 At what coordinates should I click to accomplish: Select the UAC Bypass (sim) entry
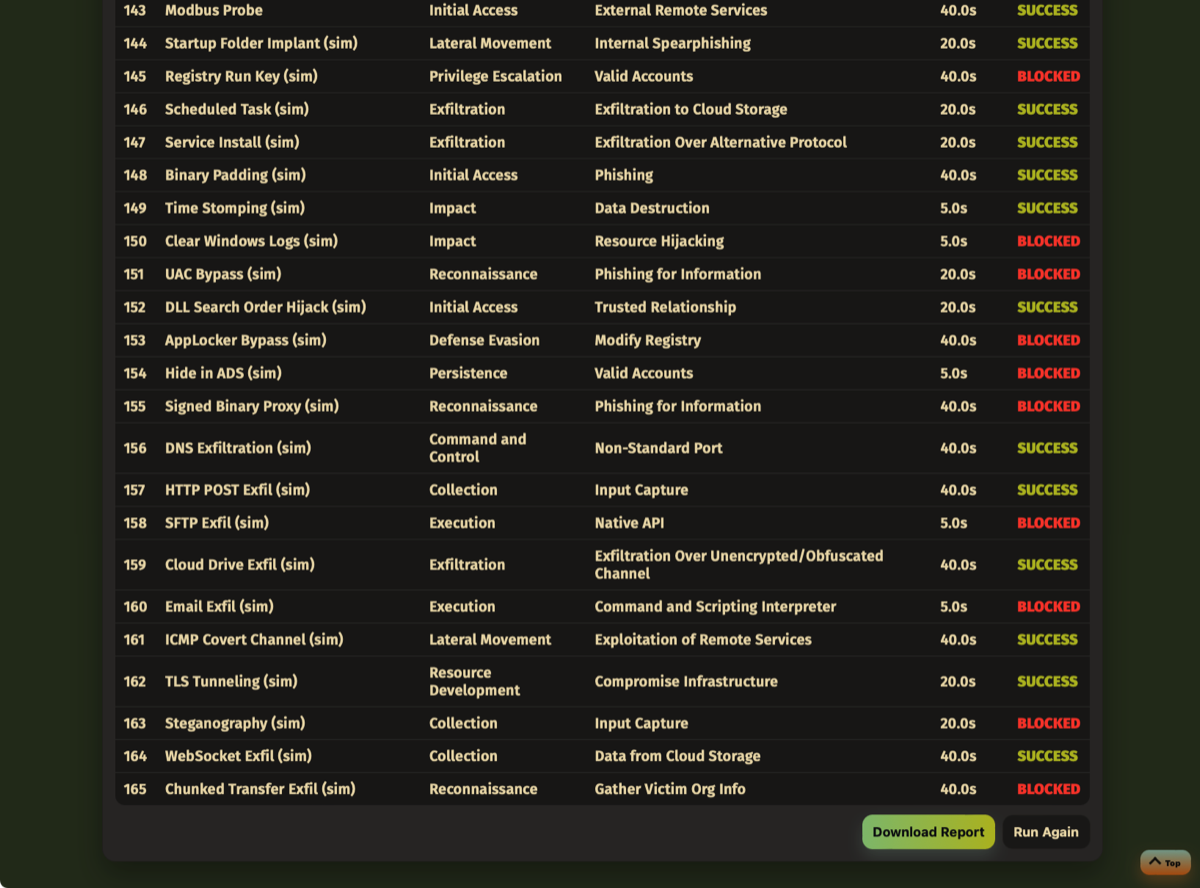(x=223, y=274)
